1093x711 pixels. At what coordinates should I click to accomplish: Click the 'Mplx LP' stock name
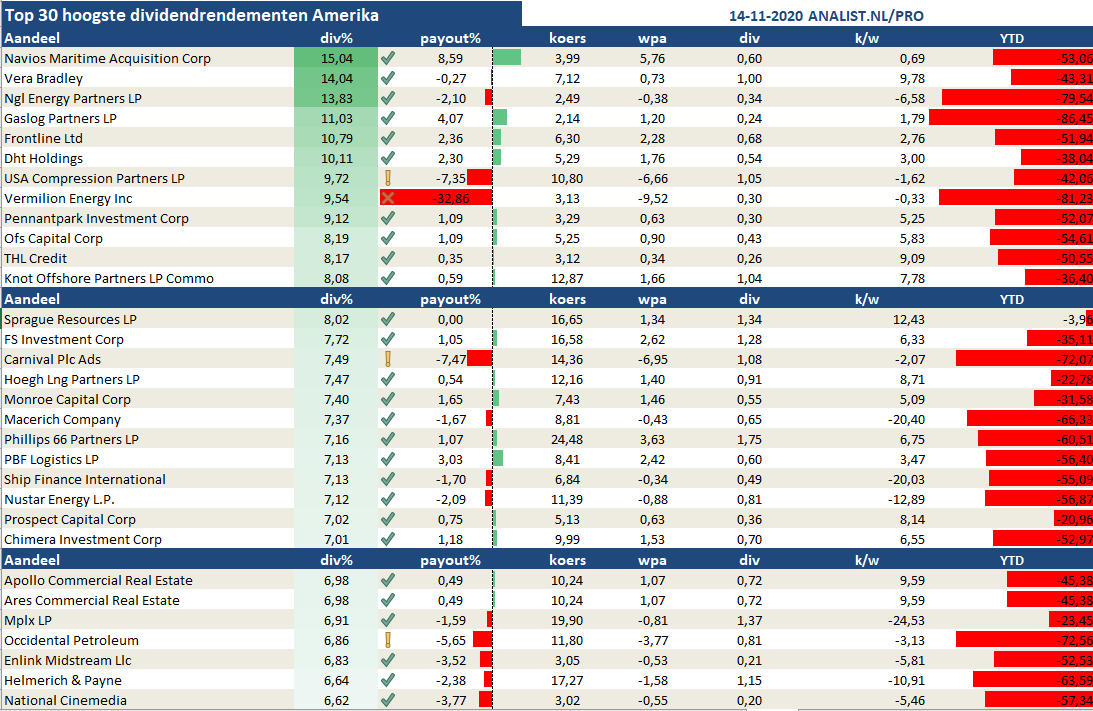pos(28,620)
